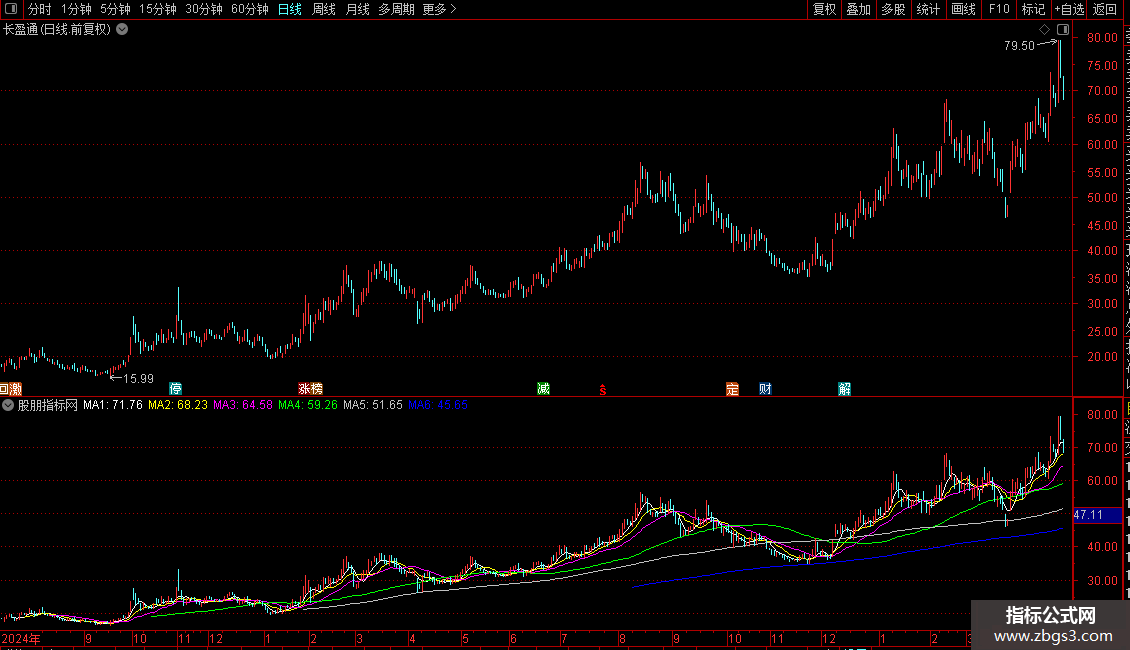Screen dimensions: 1130x650
Task: Click the 多股 multi-stock button
Action: (893, 9)
